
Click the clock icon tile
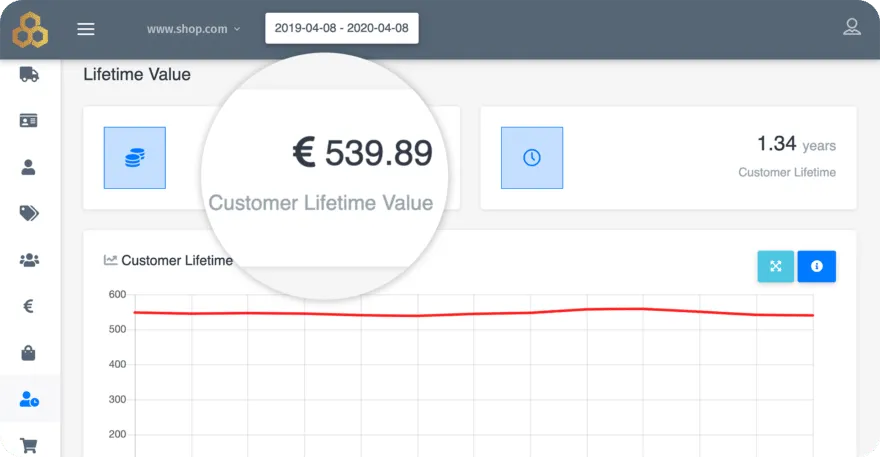[532, 158]
